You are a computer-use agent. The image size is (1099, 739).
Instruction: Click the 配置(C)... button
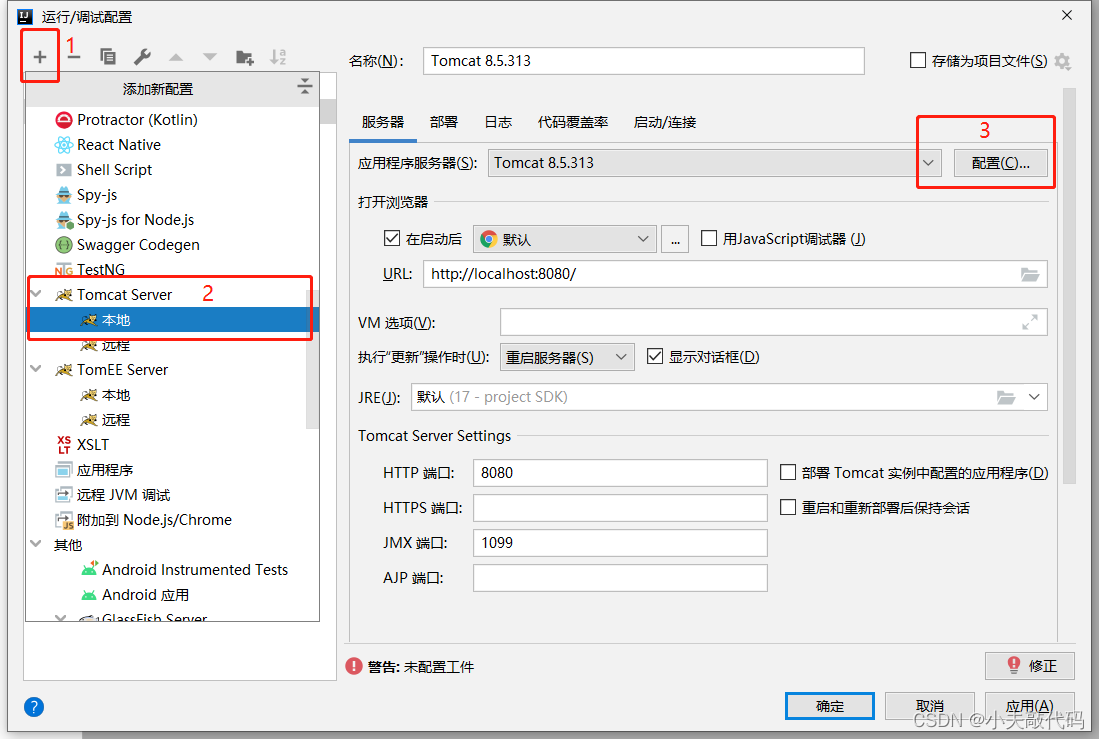tap(1000, 163)
